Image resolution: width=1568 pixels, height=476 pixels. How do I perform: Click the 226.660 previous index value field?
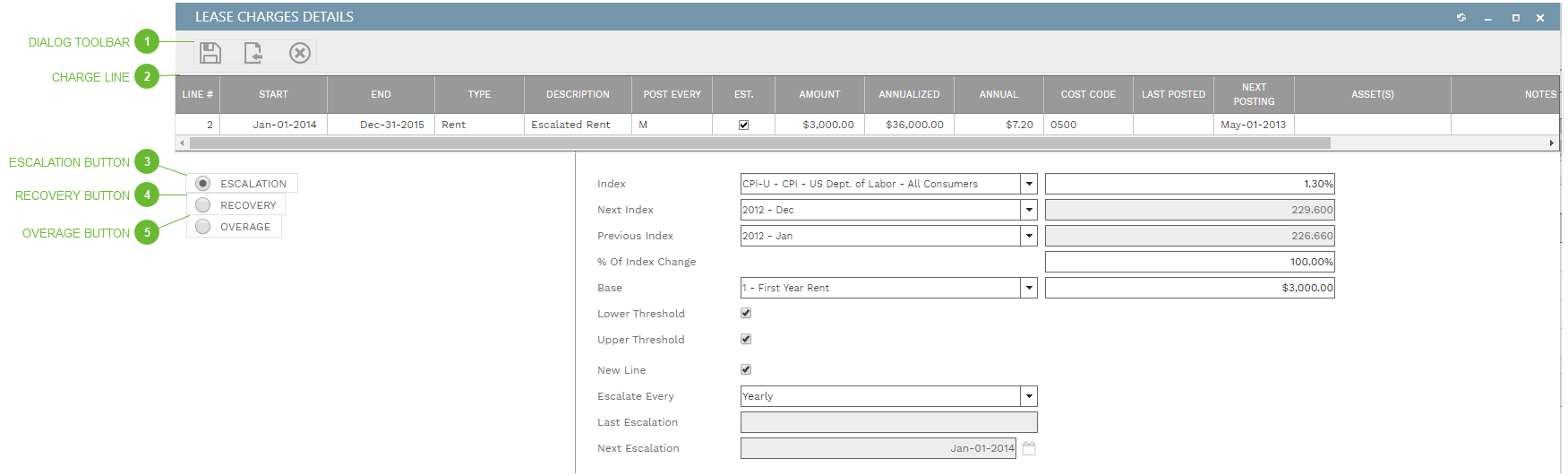tap(1190, 236)
